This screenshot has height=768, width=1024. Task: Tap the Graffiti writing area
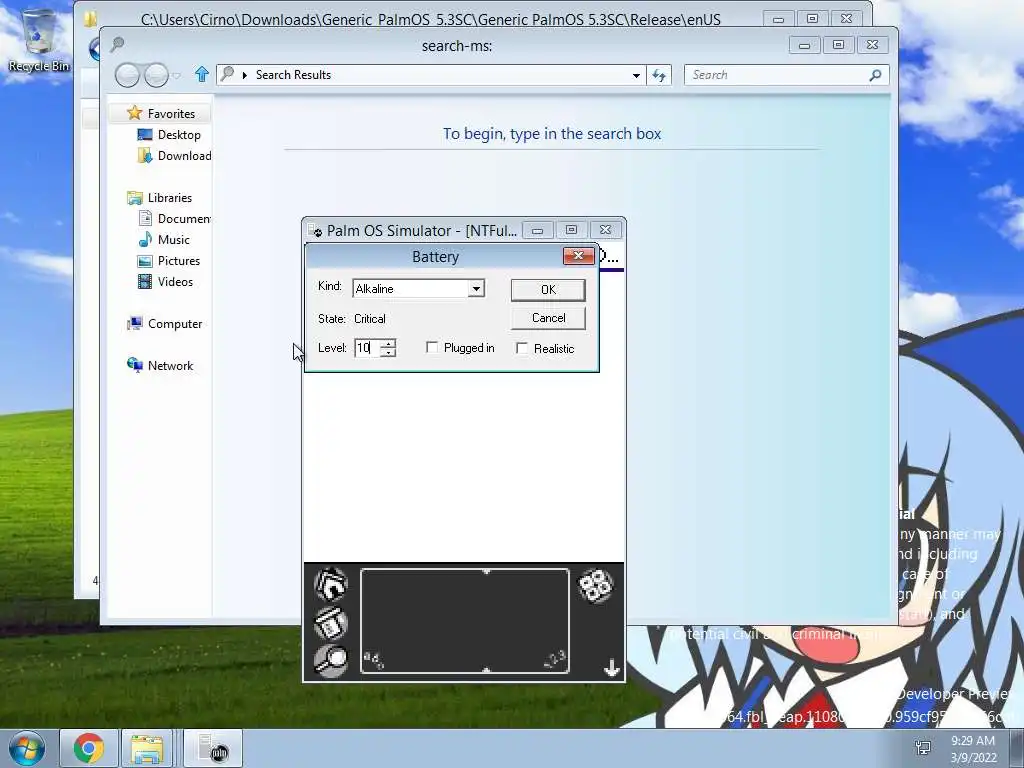(464, 620)
